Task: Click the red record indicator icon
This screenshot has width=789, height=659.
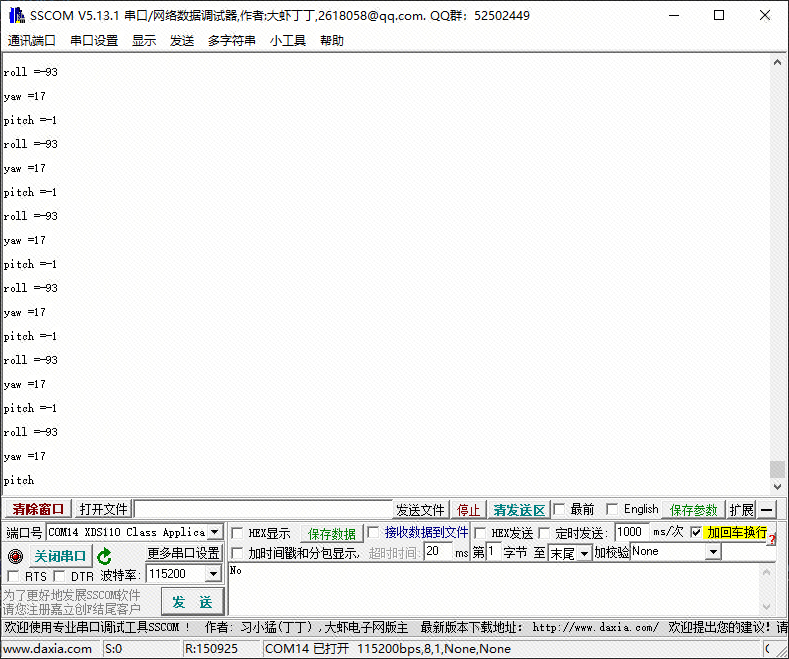Action: click(x=16, y=556)
